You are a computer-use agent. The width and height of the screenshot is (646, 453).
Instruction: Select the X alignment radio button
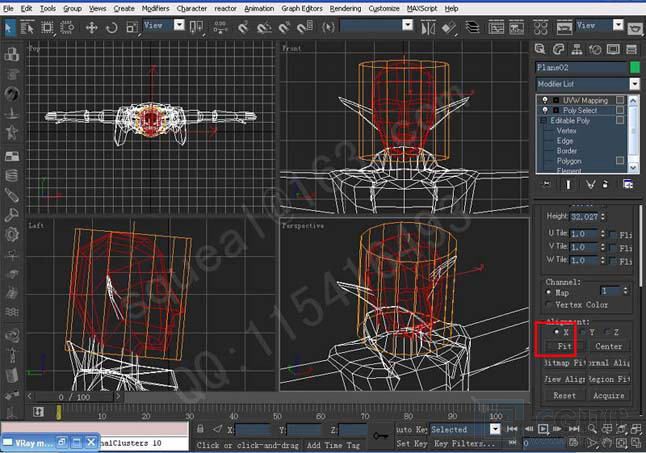tap(557, 332)
